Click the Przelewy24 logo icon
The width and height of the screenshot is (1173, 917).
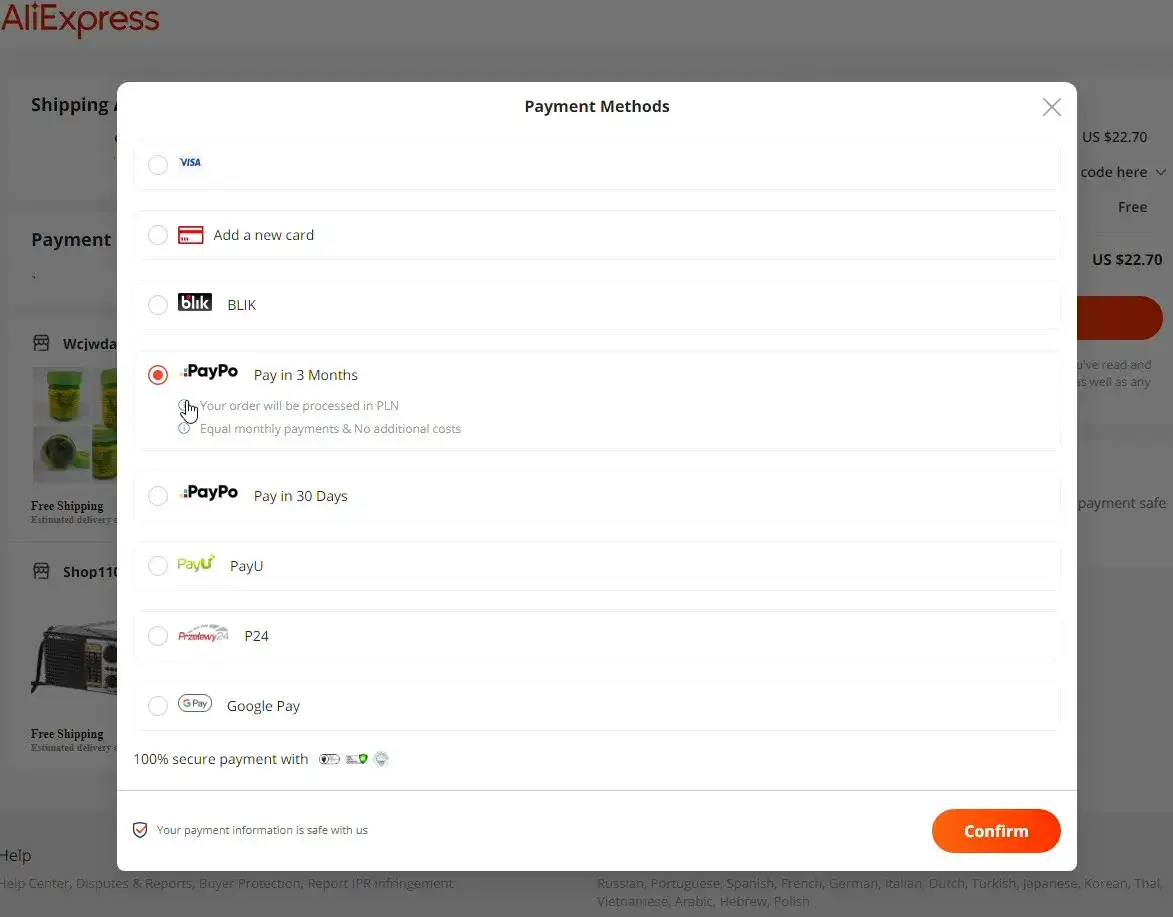tap(203, 635)
